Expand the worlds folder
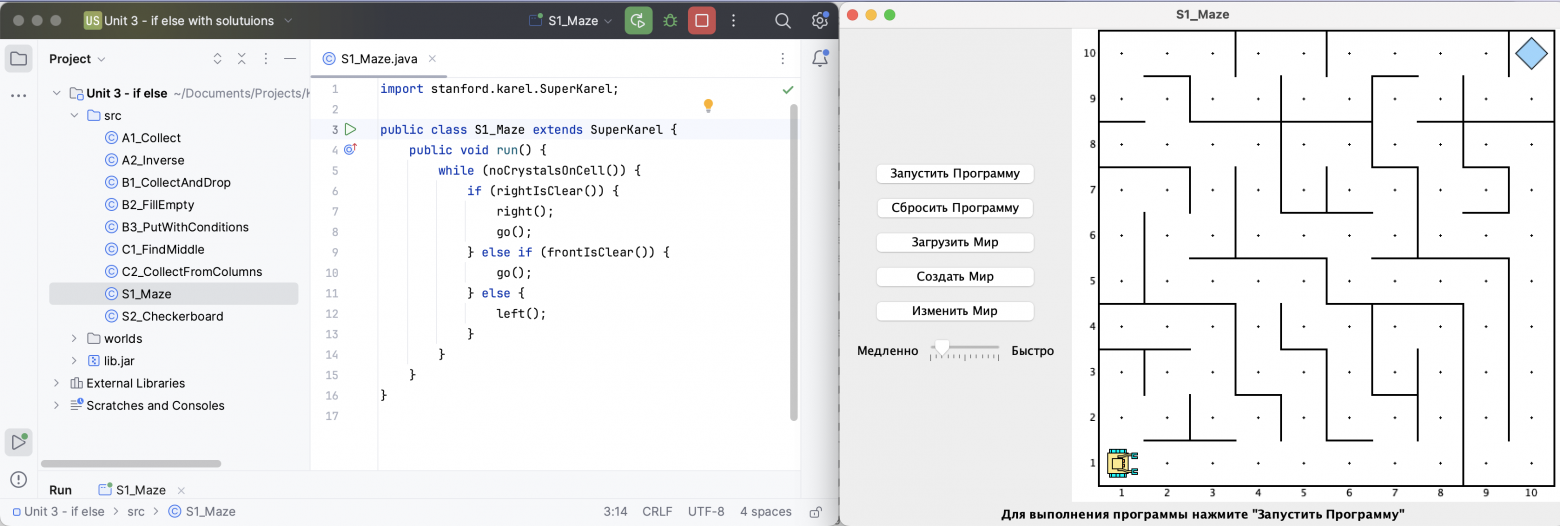The image size is (1560, 526). pyautogui.click(x=74, y=339)
